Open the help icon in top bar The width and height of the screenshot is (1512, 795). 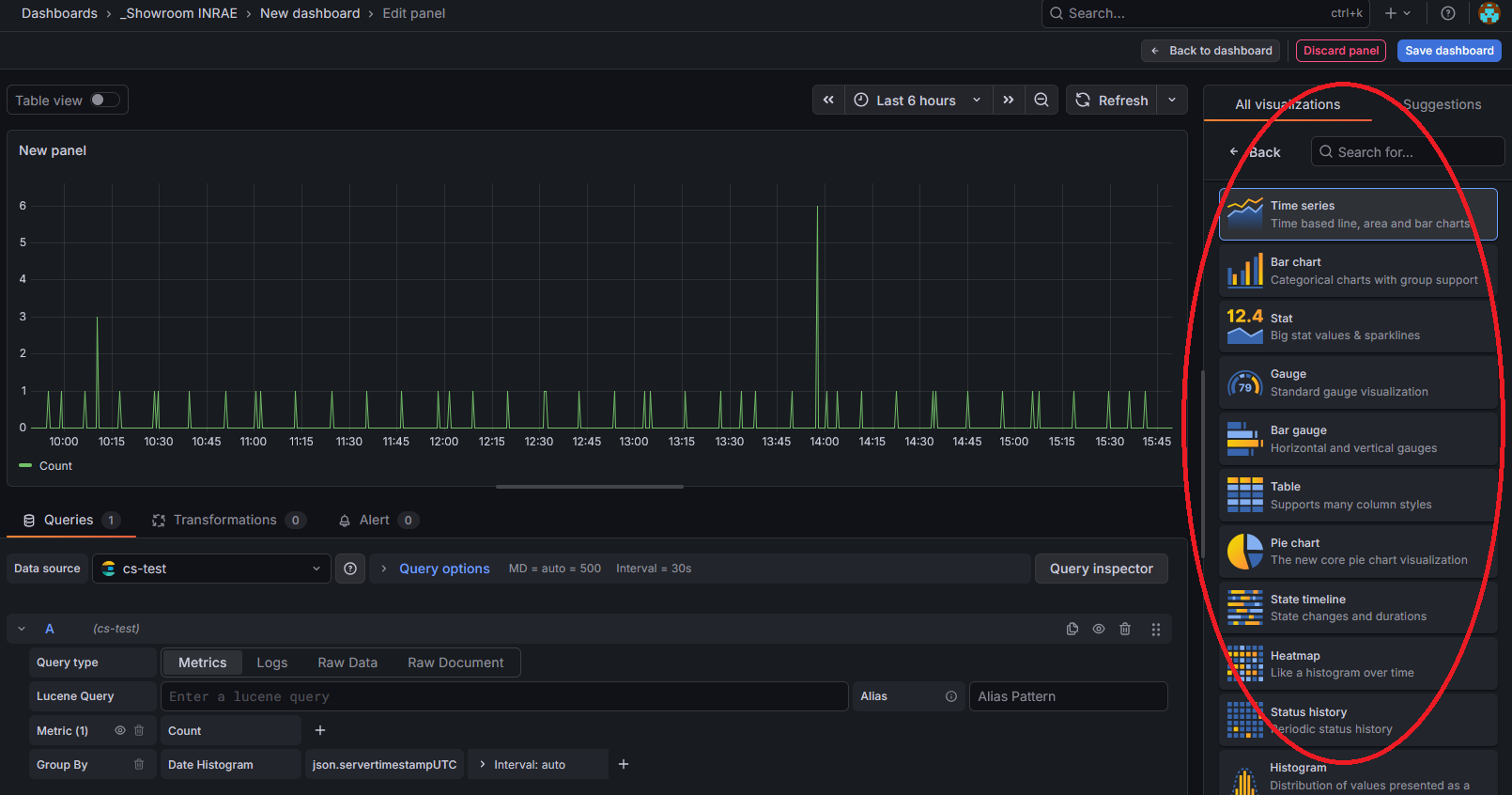(x=1448, y=13)
